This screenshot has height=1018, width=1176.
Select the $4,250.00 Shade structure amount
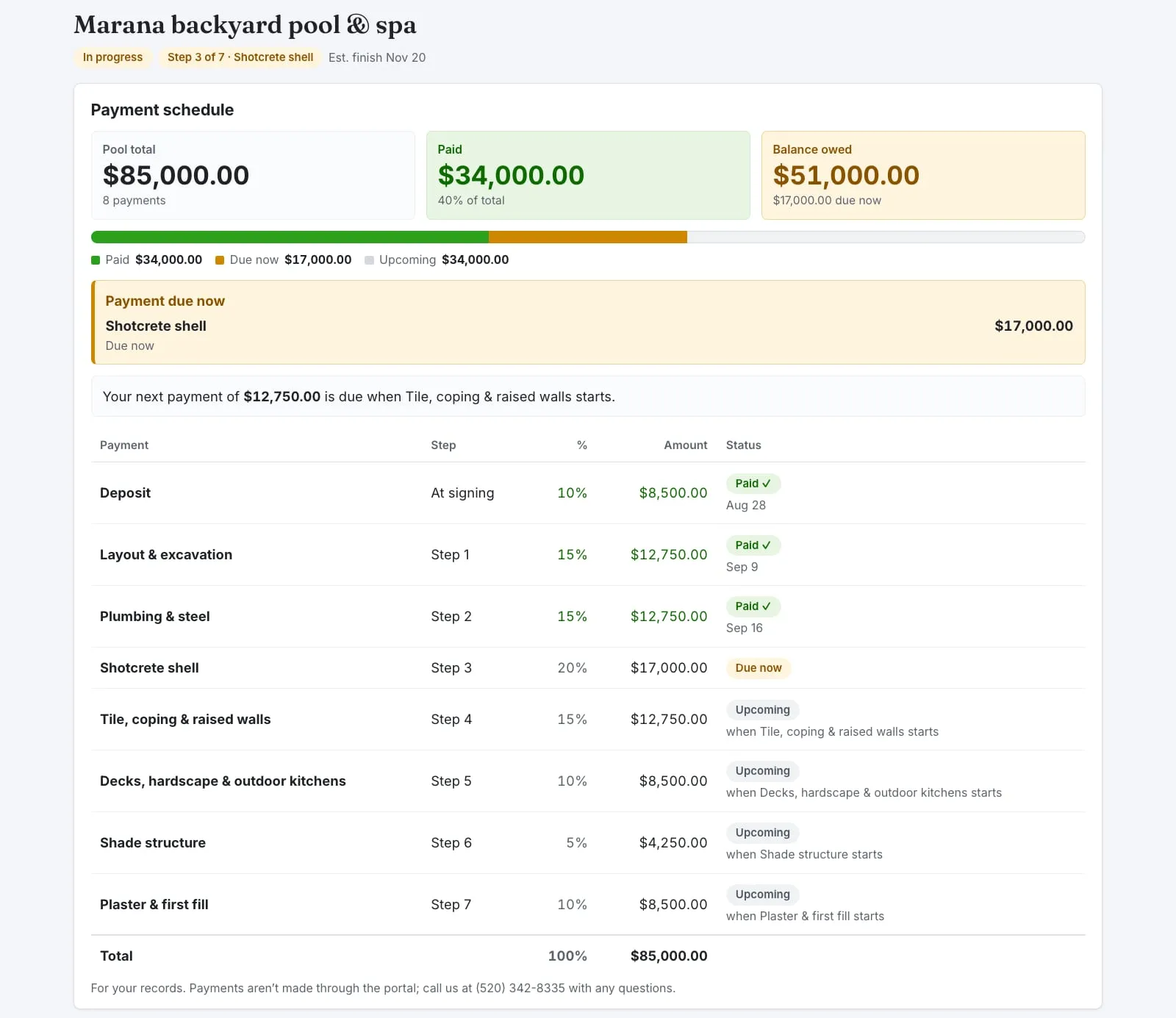(673, 843)
